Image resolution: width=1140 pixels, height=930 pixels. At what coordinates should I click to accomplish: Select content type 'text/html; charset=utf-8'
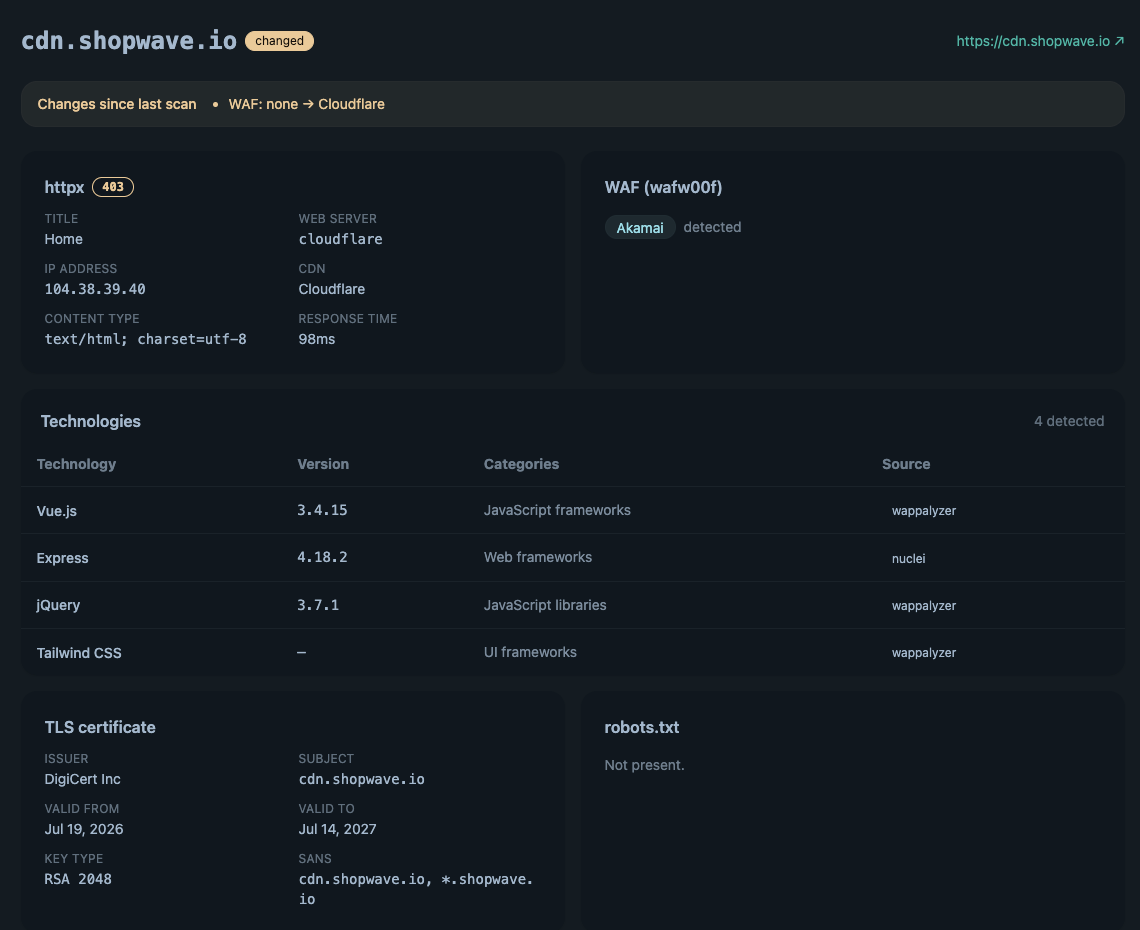[145, 340]
